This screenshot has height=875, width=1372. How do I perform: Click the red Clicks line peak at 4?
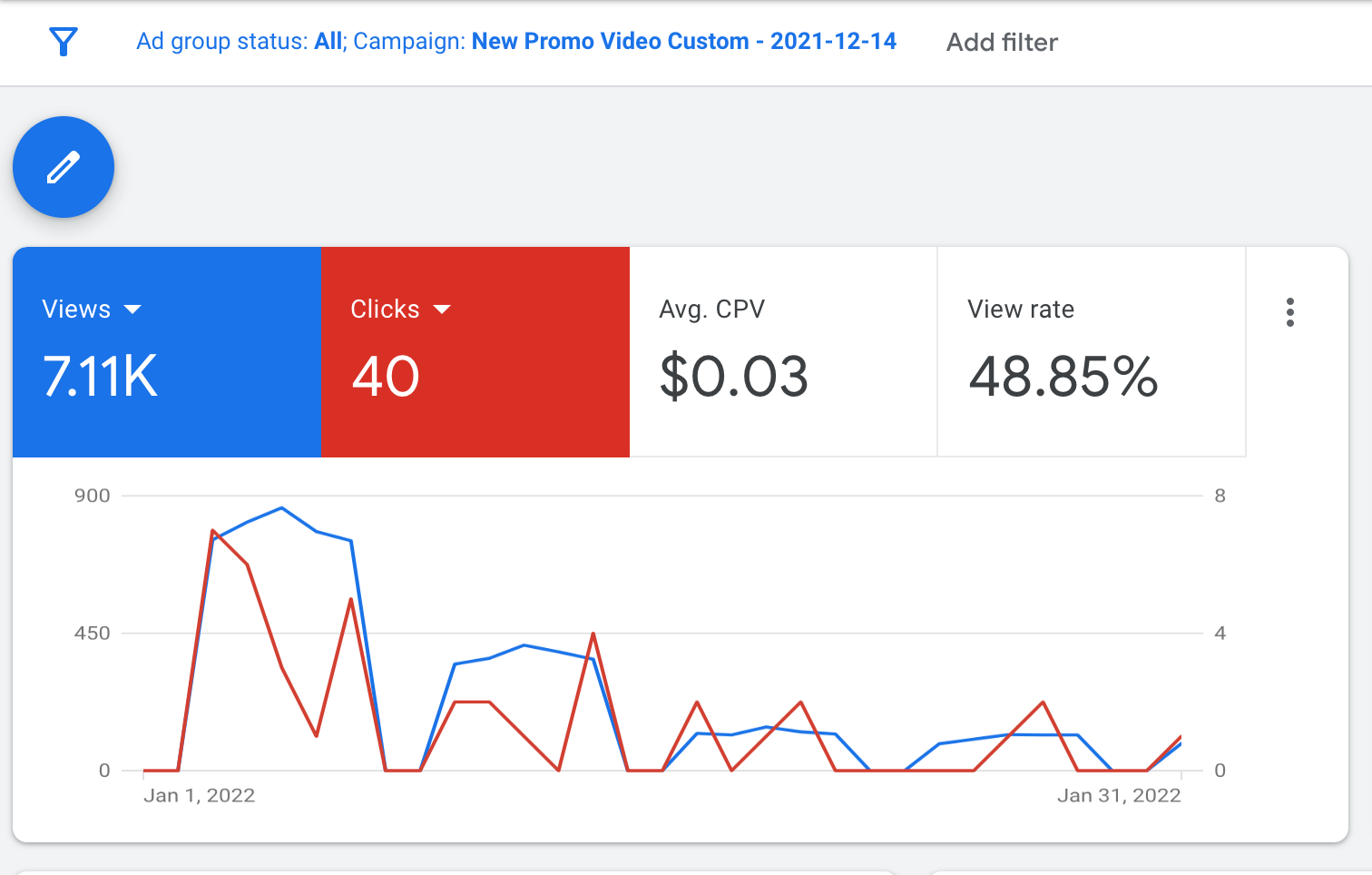(x=593, y=634)
